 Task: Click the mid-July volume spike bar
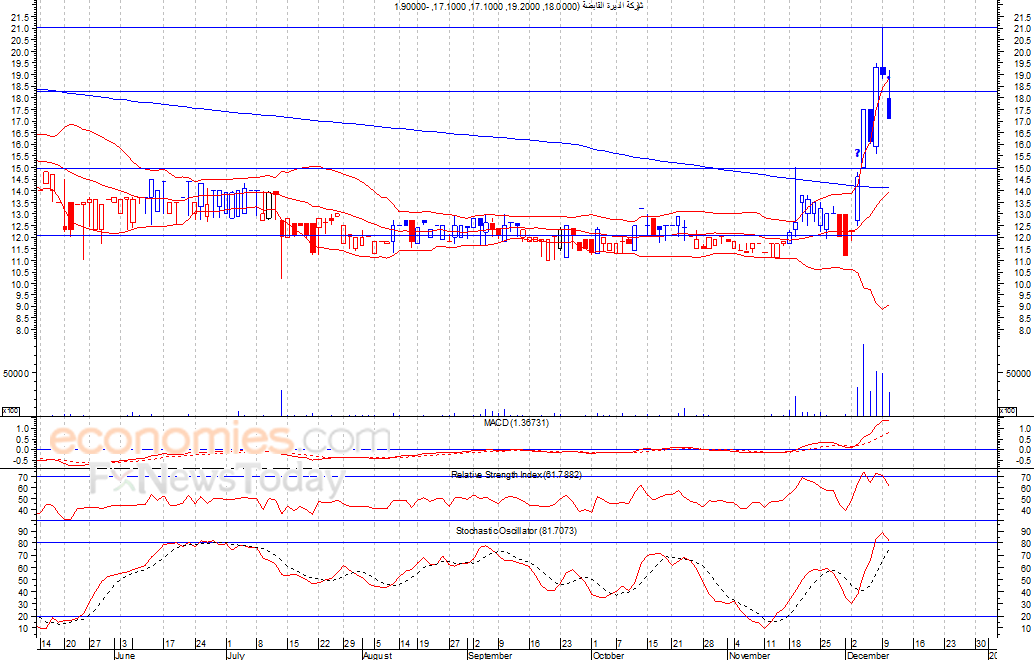click(281, 402)
